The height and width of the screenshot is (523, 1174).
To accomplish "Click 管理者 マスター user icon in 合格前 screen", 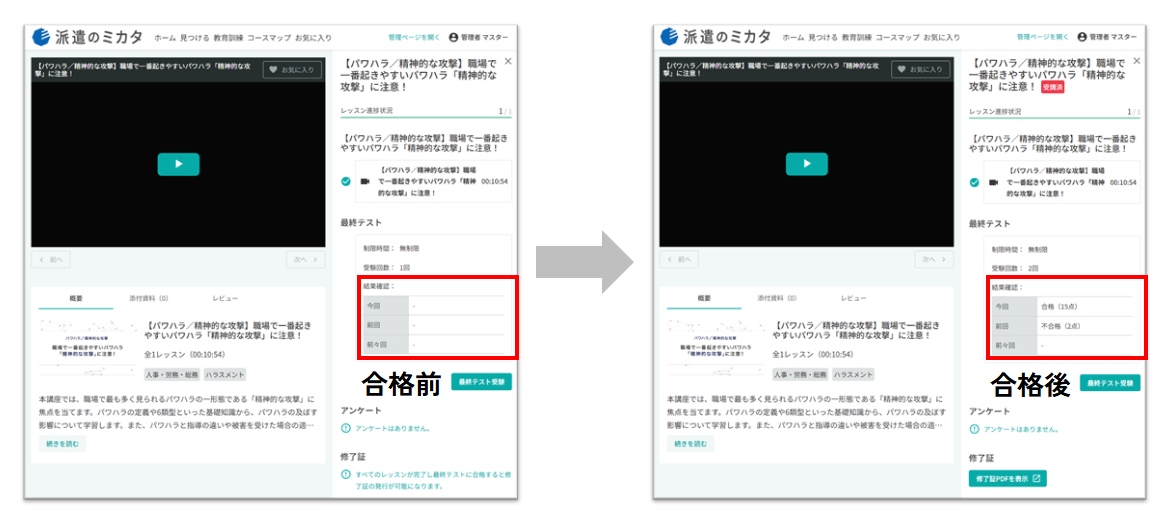I will coord(453,37).
